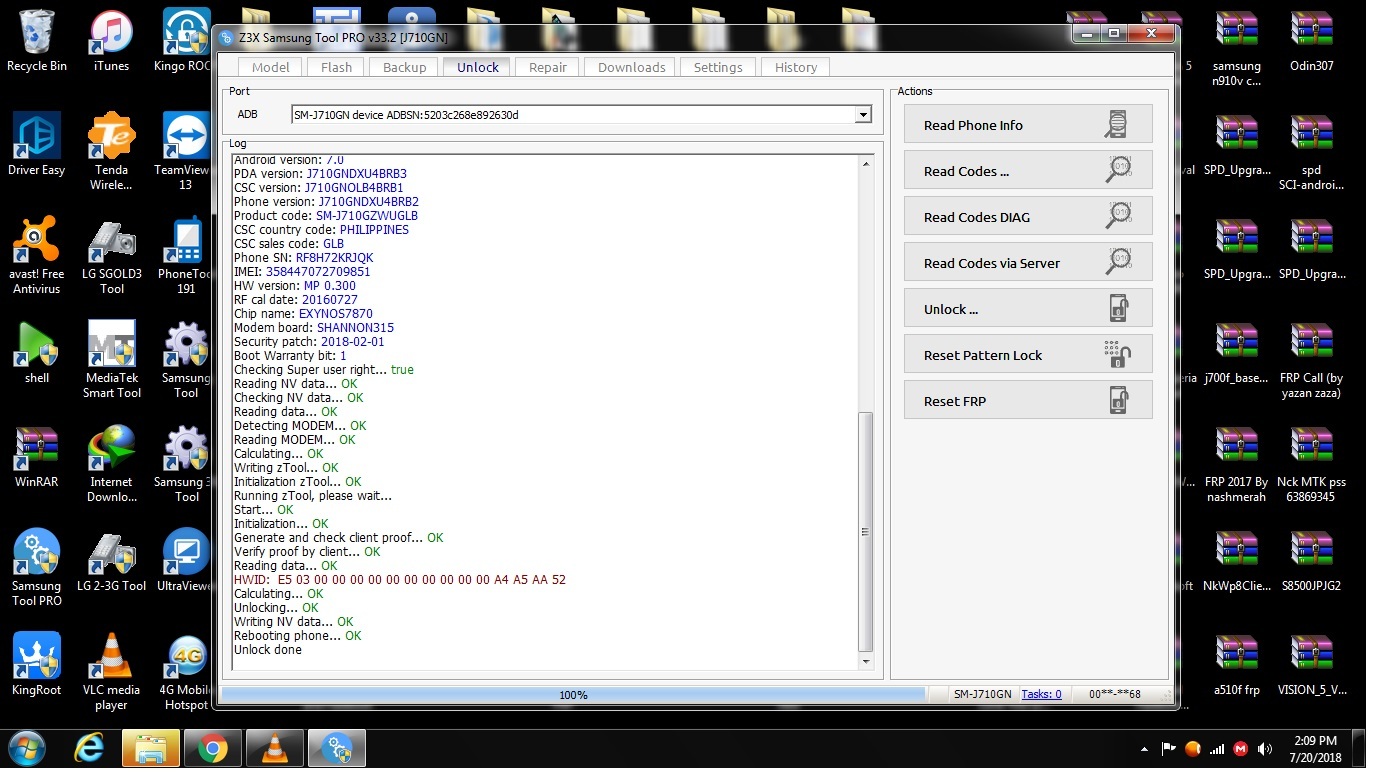This screenshot has width=1376, height=783.
Task: Switch to the Backup tab
Action: pos(404,67)
